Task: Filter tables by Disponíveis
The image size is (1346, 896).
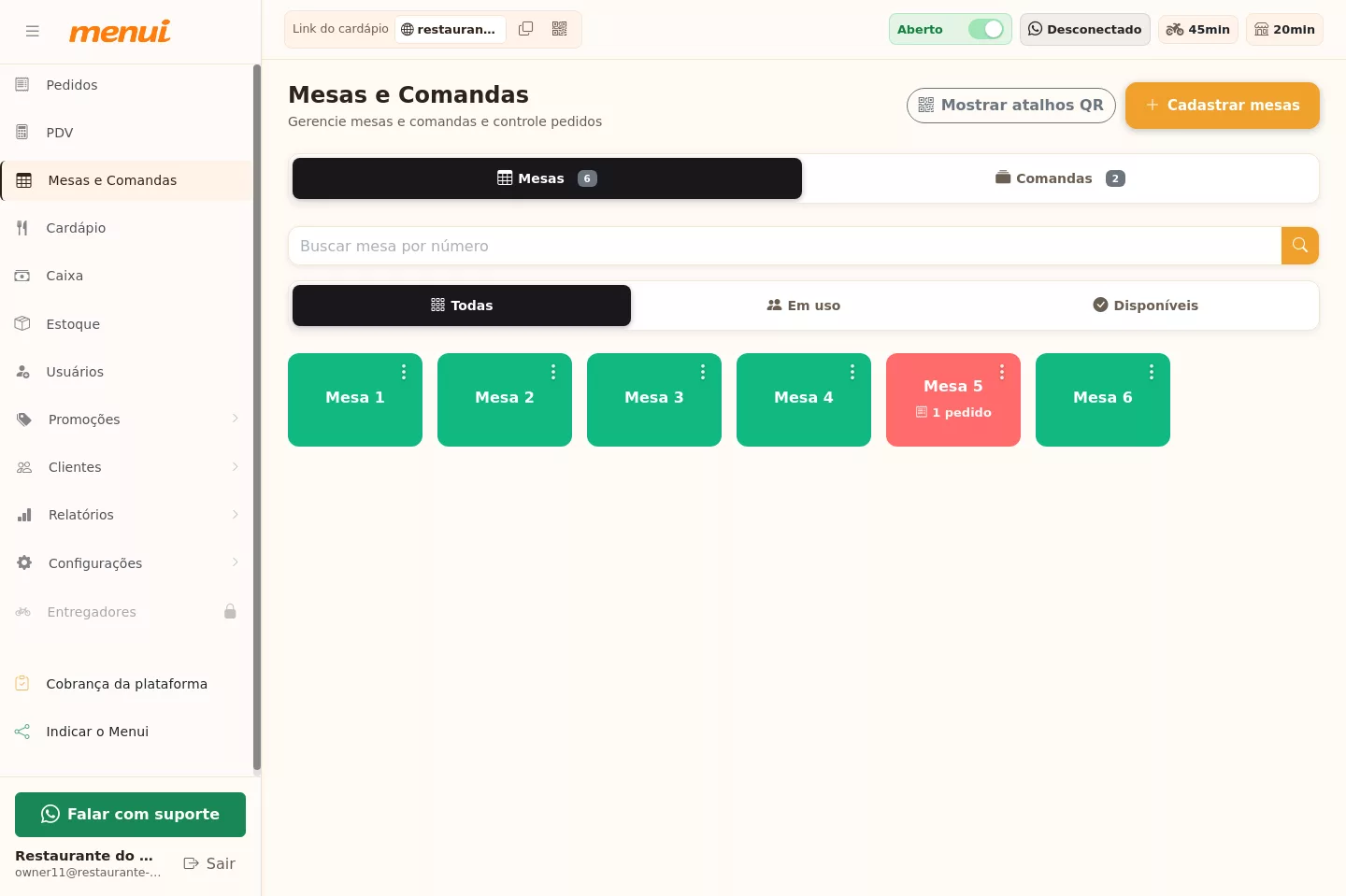Action: (1146, 306)
